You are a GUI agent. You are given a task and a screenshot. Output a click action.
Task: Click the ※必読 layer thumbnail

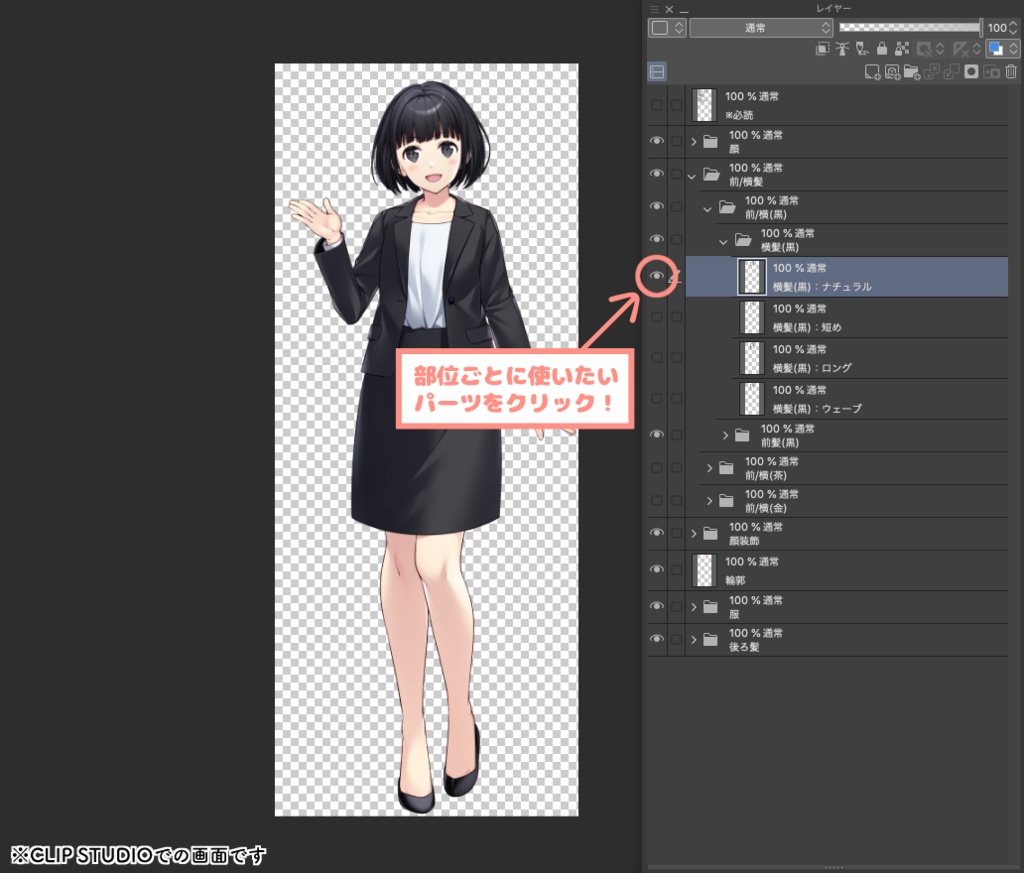click(704, 103)
